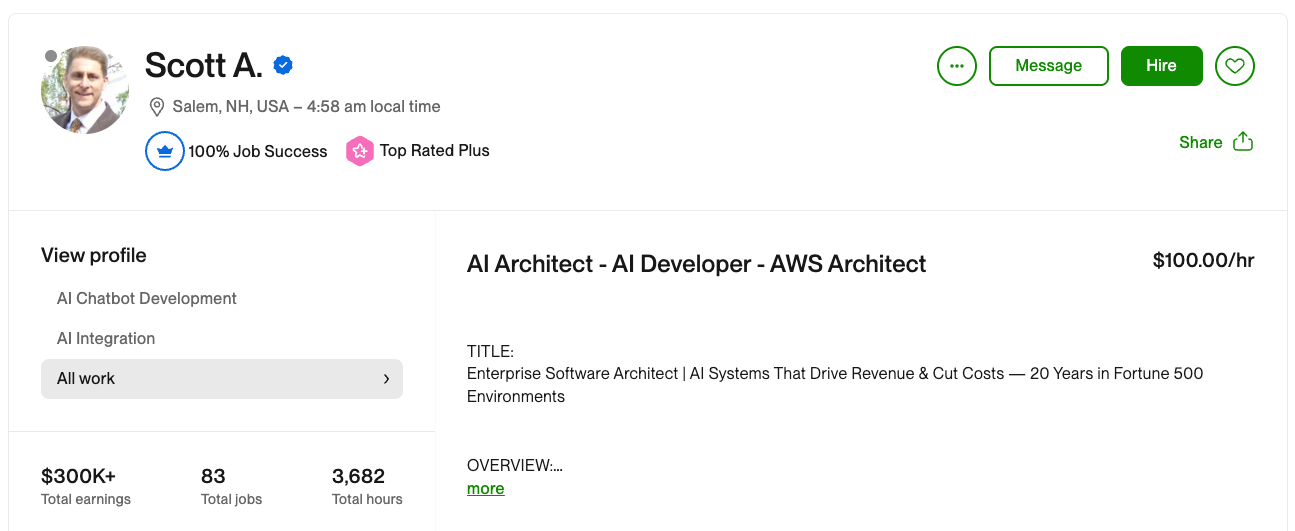This screenshot has width=1295, height=531.
Task: Select the All work profile view
Action: point(86,379)
